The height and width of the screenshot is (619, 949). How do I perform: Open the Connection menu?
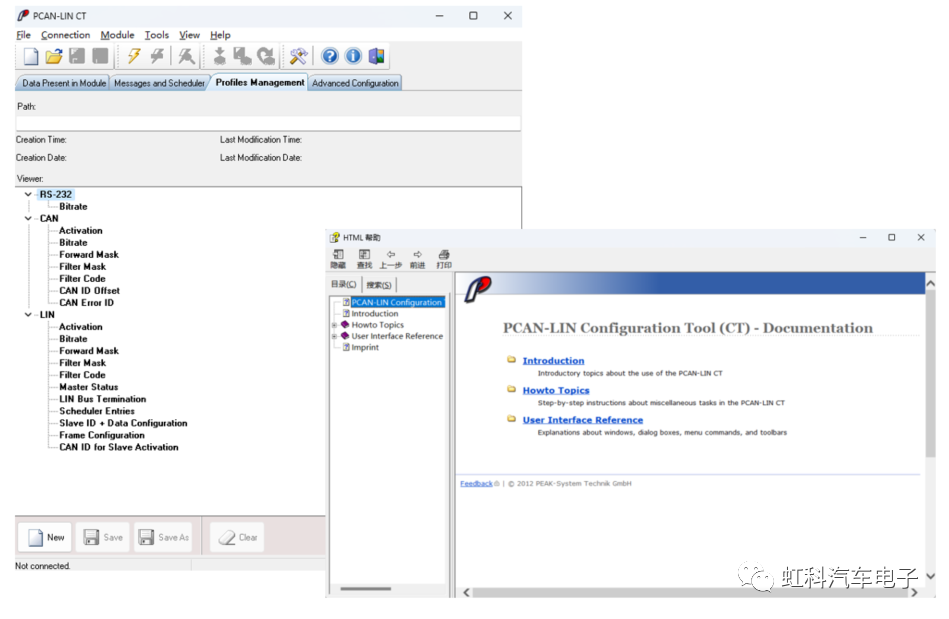pyautogui.click(x=65, y=35)
